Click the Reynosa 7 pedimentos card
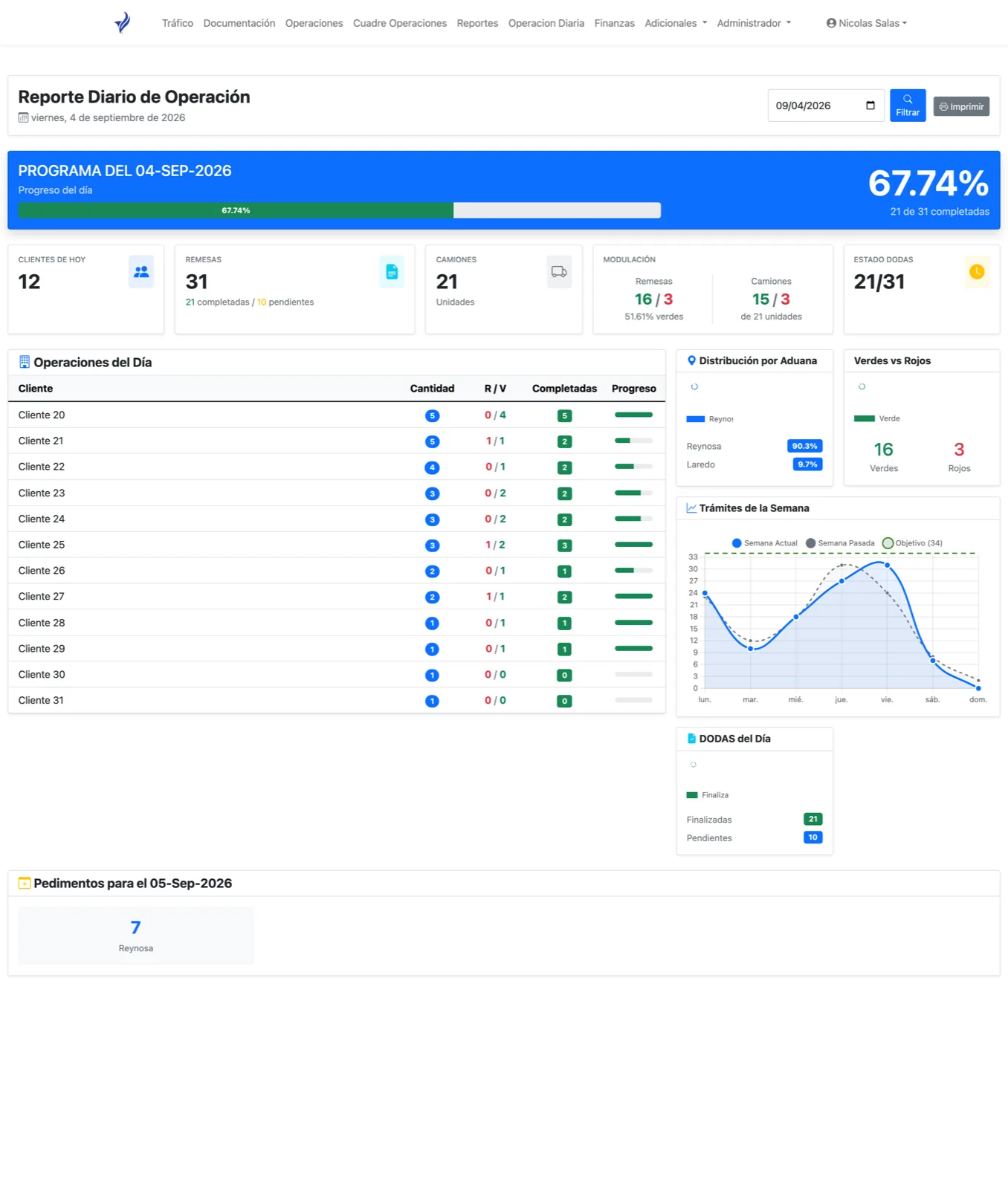This screenshot has width=1008, height=1189. (136, 936)
